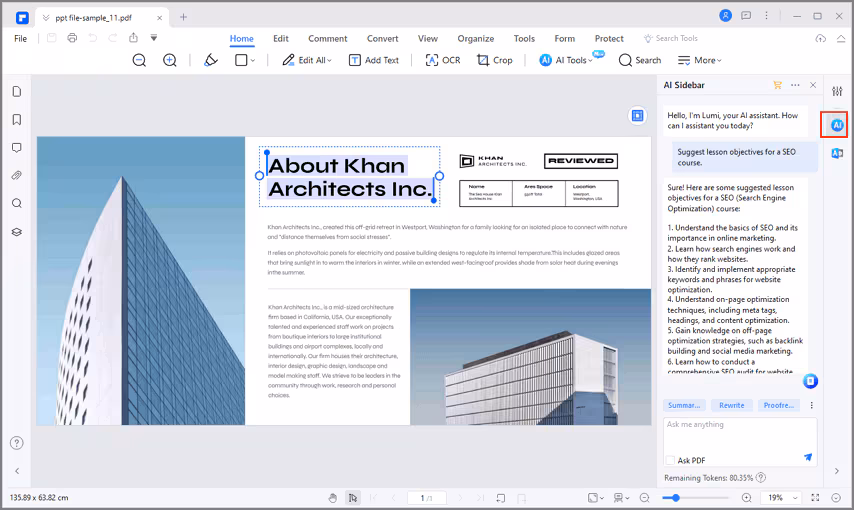The width and height of the screenshot is (854, 510).
Task: Click the Summarize button in AI Sidebar
Action: pyautogui.click(x=684, y=405)
